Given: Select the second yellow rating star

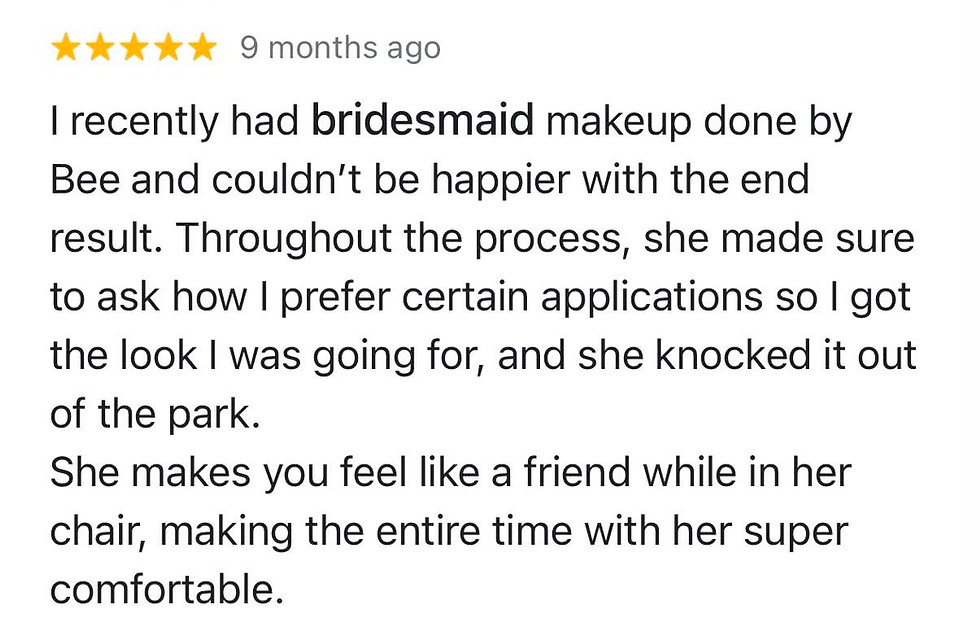Looking at the screenshot, I should point(99,49).
